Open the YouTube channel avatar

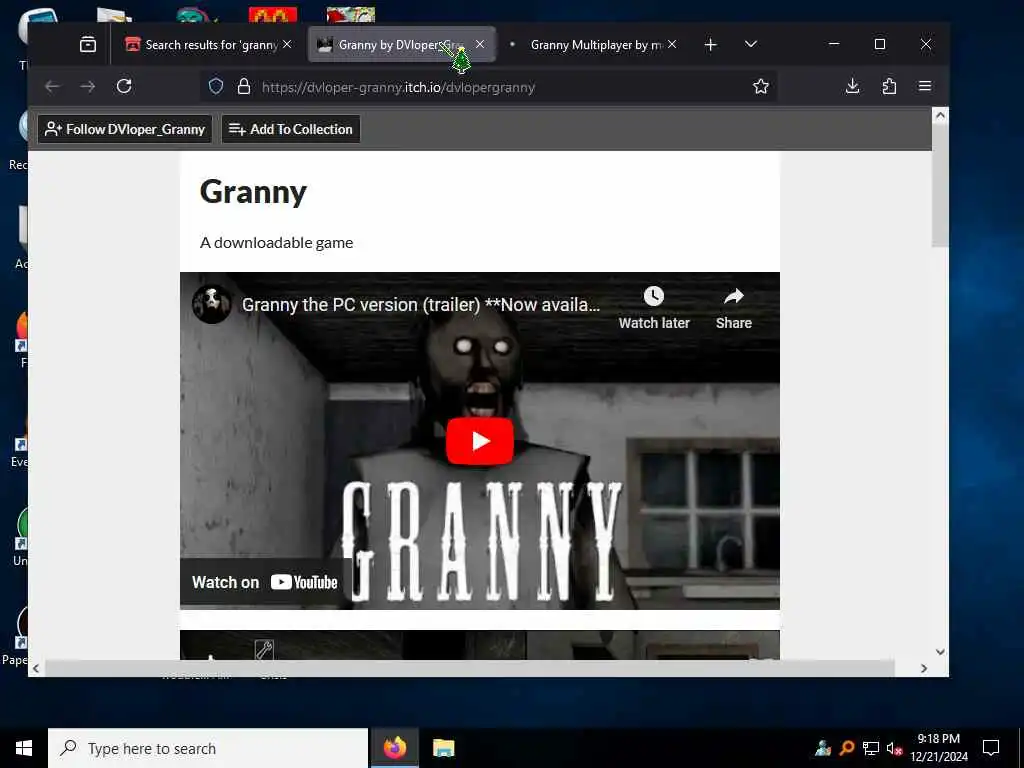(212, 304)
